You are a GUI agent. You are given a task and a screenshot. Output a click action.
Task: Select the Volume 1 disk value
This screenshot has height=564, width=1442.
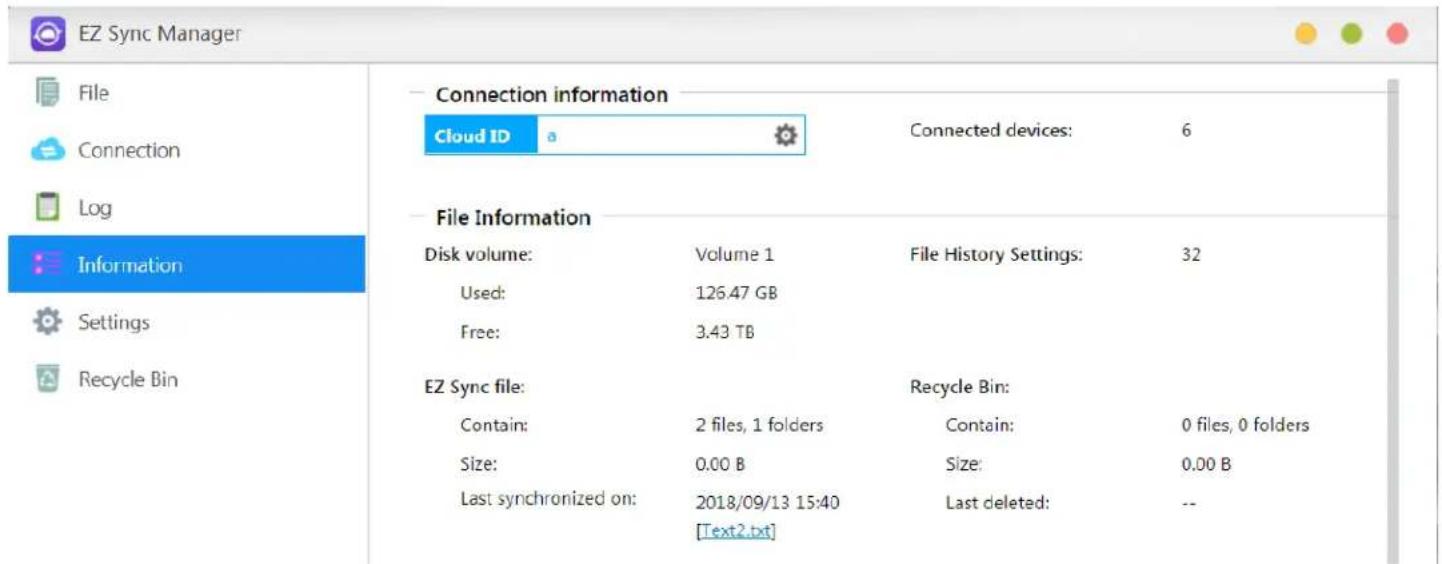(x=734, y=255)
